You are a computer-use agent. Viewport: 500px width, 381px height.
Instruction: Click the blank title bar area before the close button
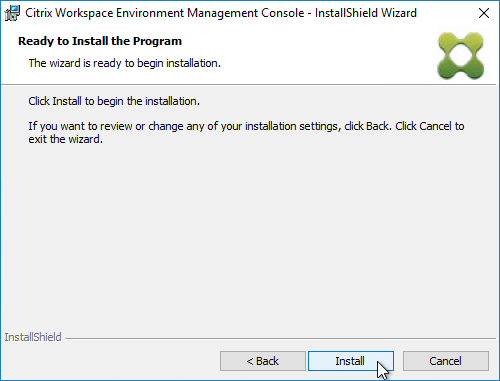[x=443, y=13]
